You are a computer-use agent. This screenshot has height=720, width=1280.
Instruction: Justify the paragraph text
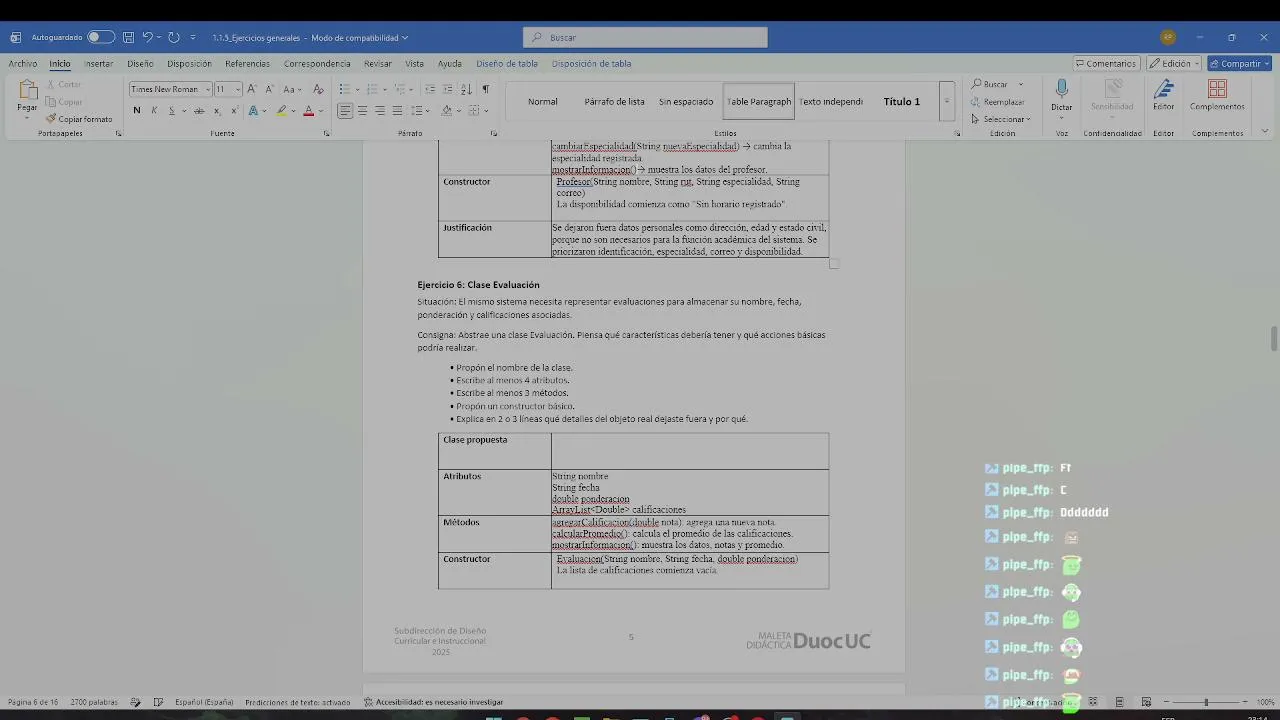397,111
